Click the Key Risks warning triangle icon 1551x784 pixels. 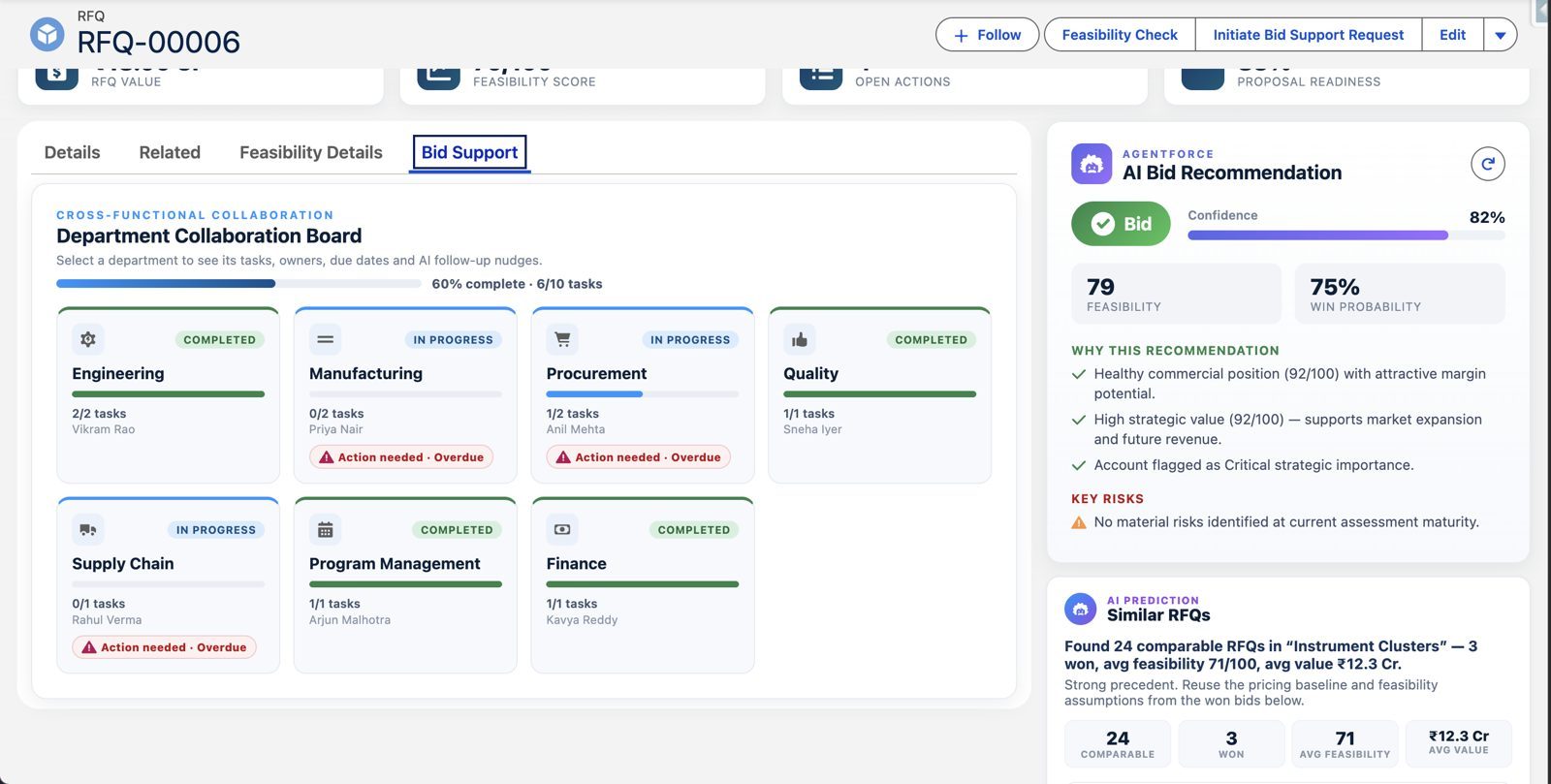coord(1079,522)
